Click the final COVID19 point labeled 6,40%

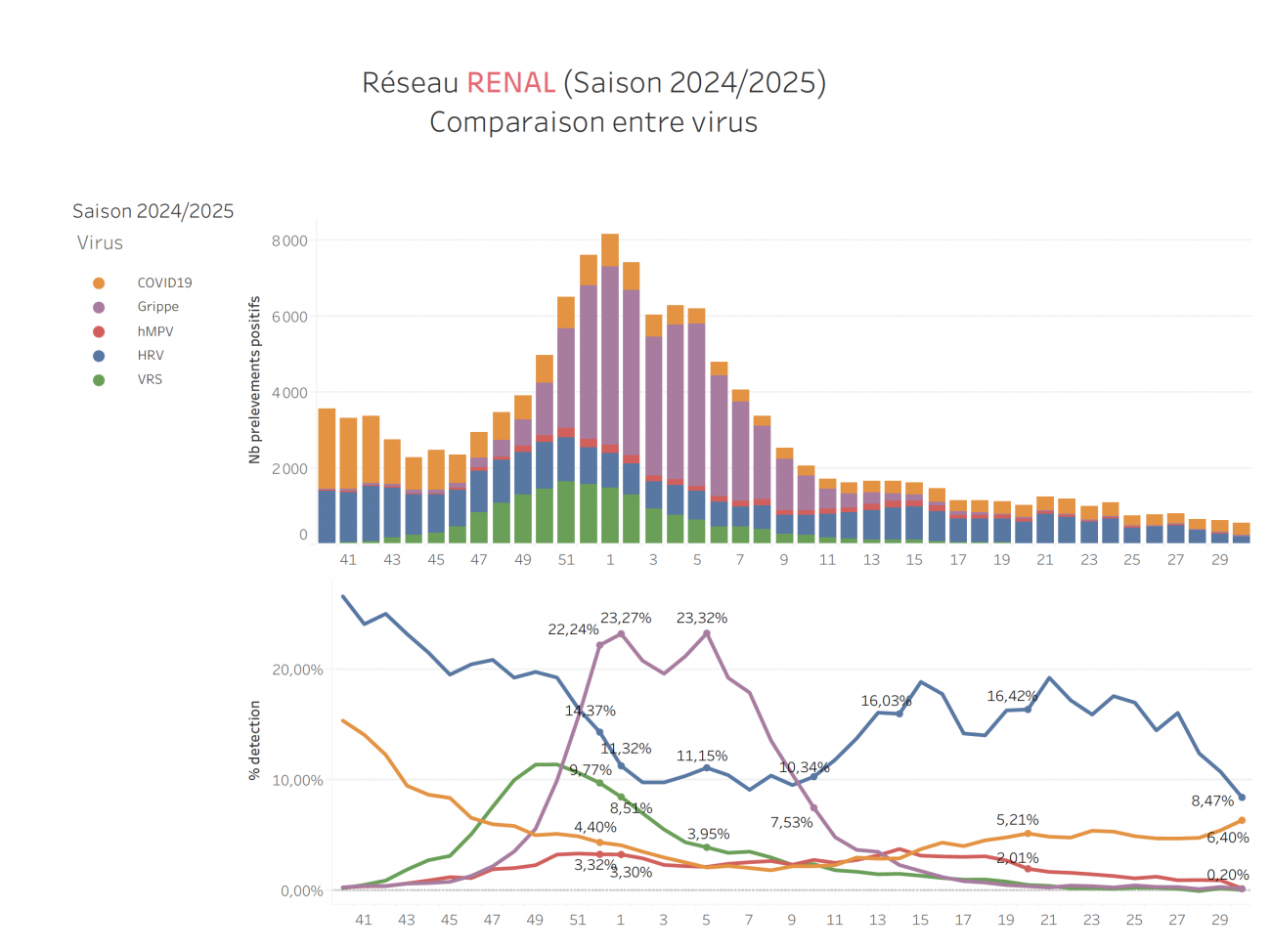[x=1242, y=820]
